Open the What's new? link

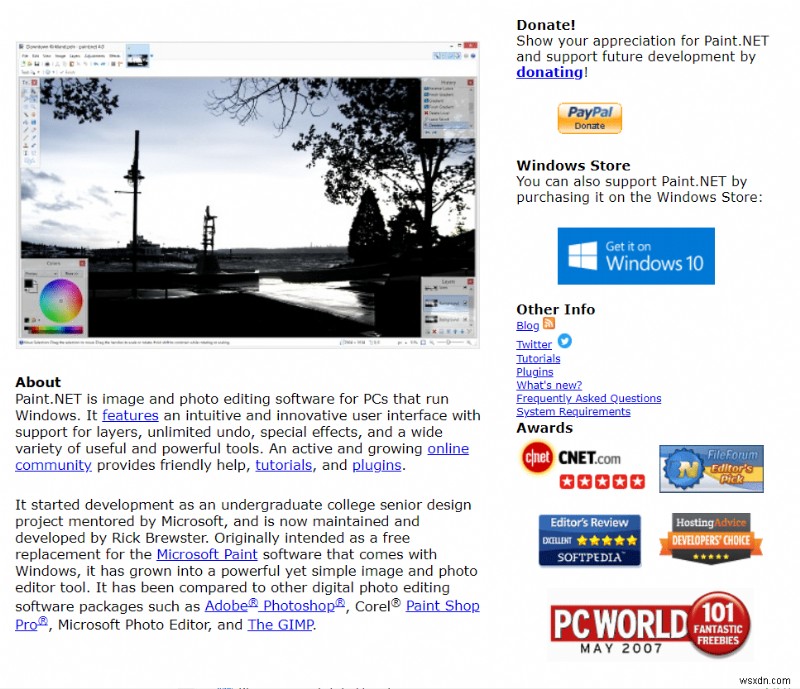(x=549, y=385)
